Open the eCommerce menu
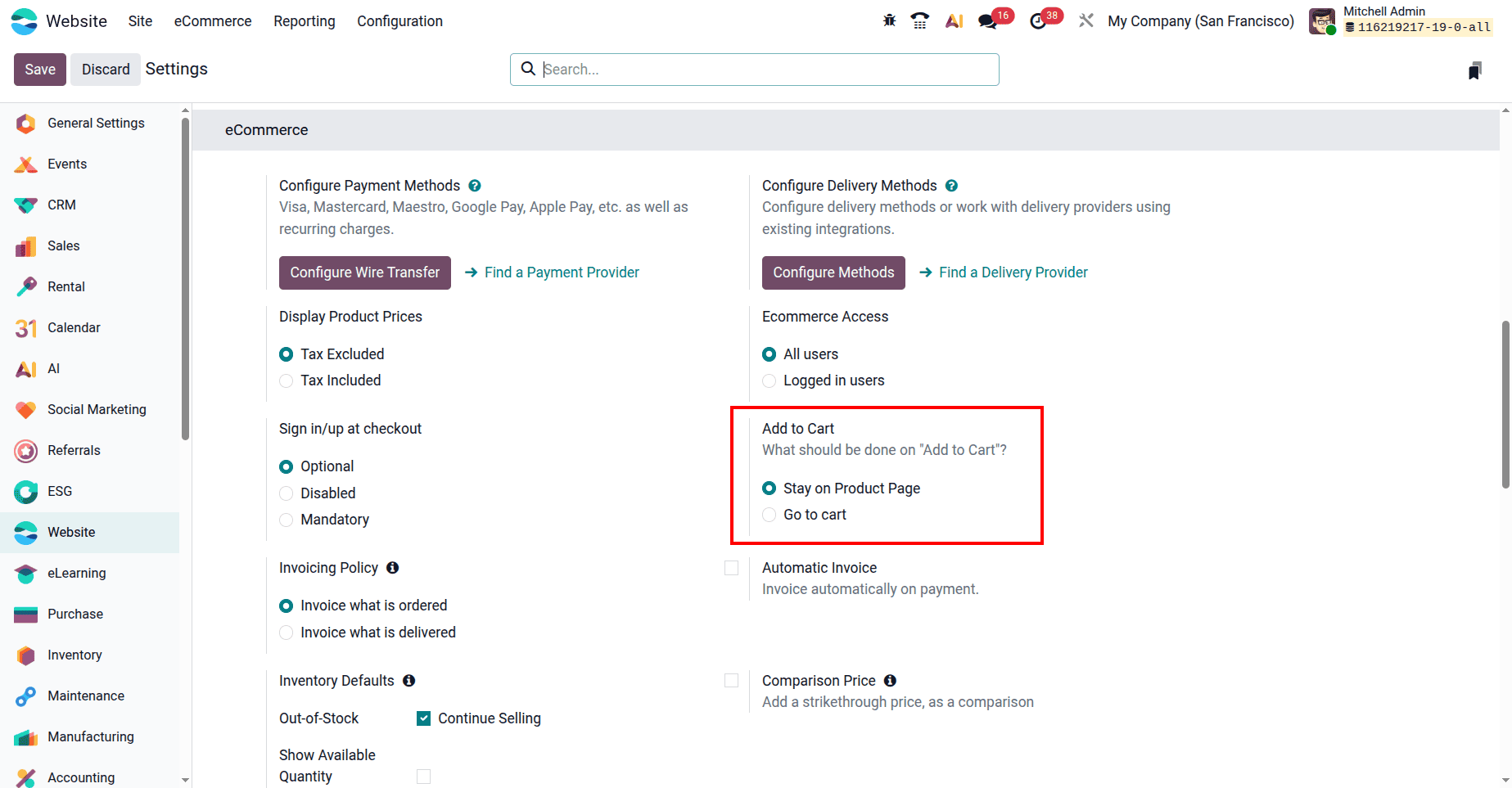This screenshot has height=788, width=1512. 213,21
